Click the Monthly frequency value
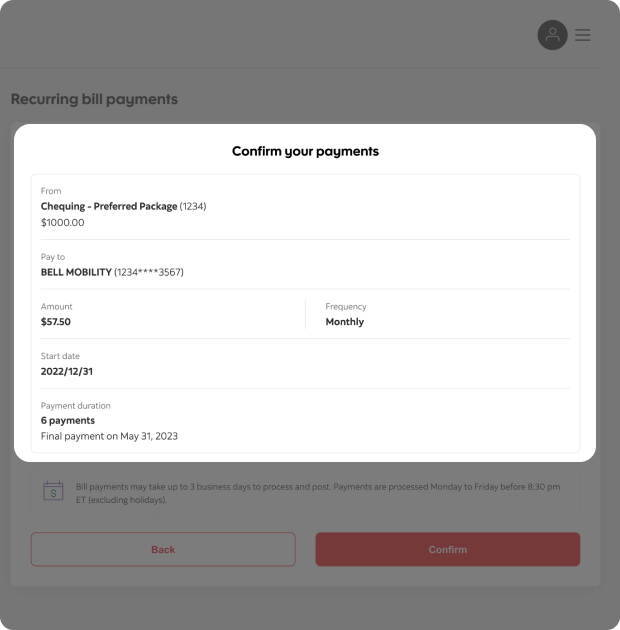Screen dimensions: 620x630 [x=345, y=322]
